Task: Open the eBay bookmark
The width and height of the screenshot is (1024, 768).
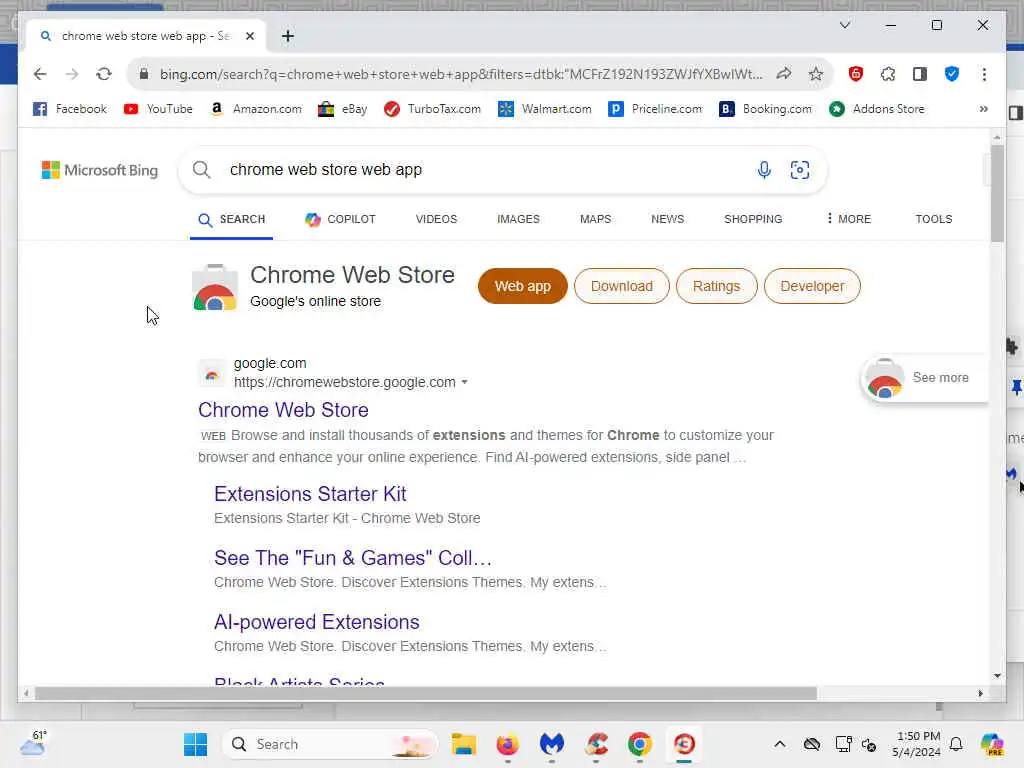Action: pyautogui.click(x=342, y=109)
